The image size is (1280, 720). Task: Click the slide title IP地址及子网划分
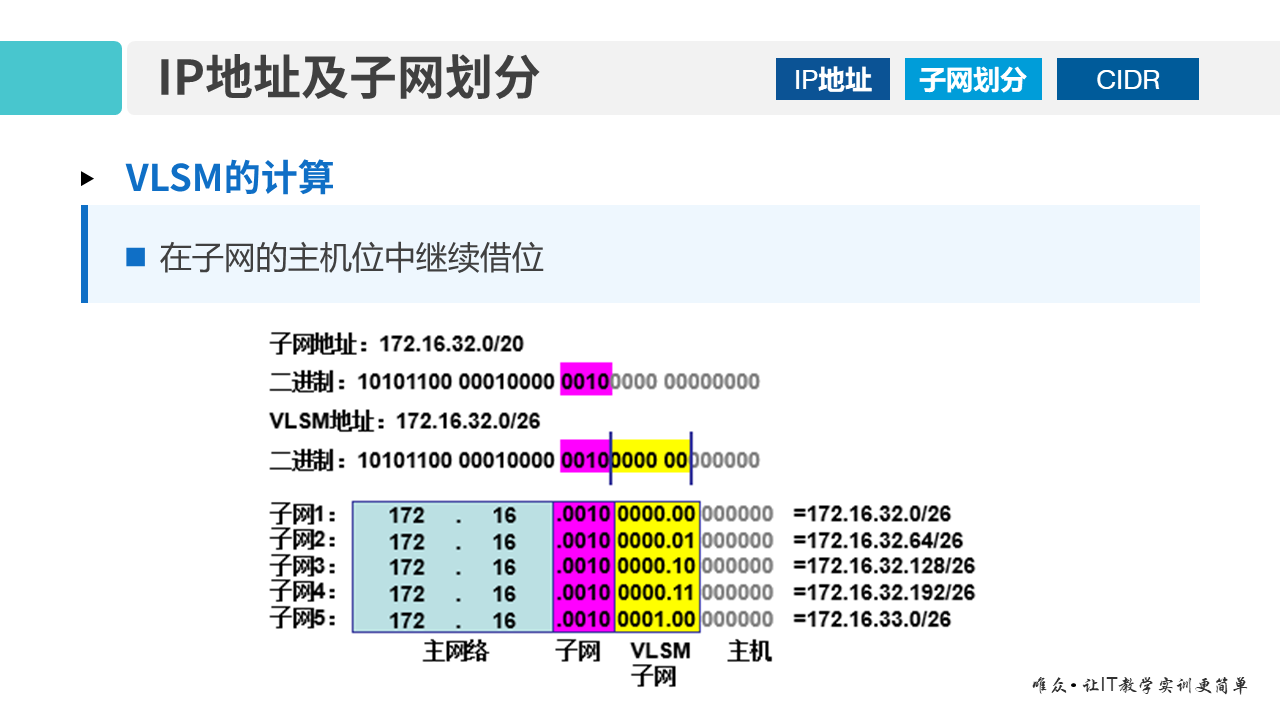coord(348,78)
